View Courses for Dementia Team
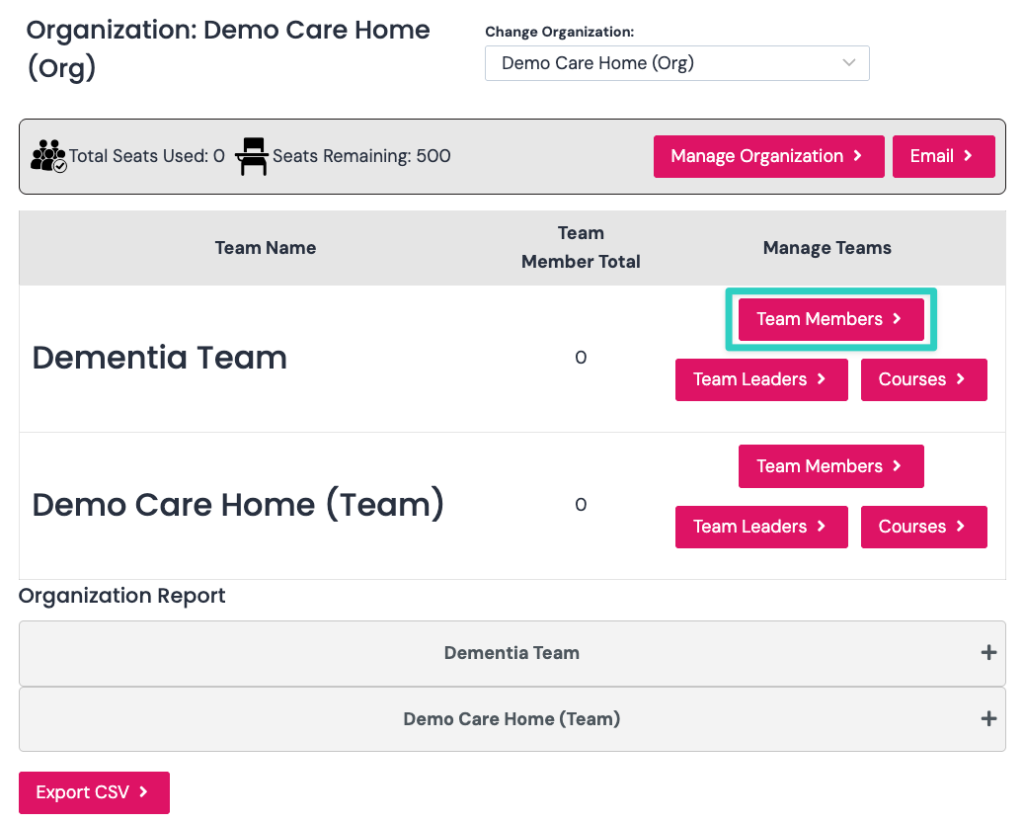The height and width of the screenshot is (823, 1024). [923, 379]
